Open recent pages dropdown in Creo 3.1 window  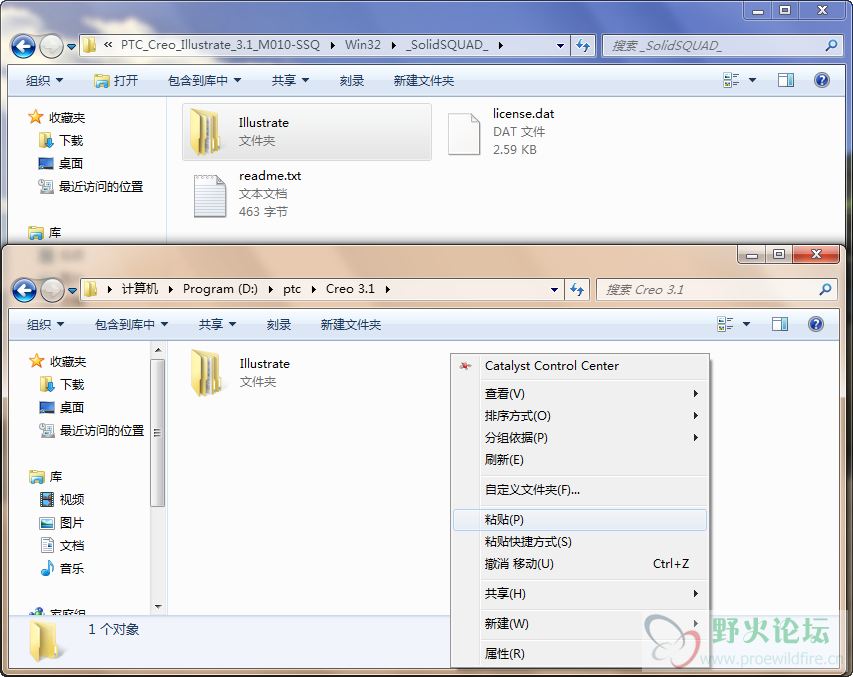pyautogui.click(x=72, y=291)
